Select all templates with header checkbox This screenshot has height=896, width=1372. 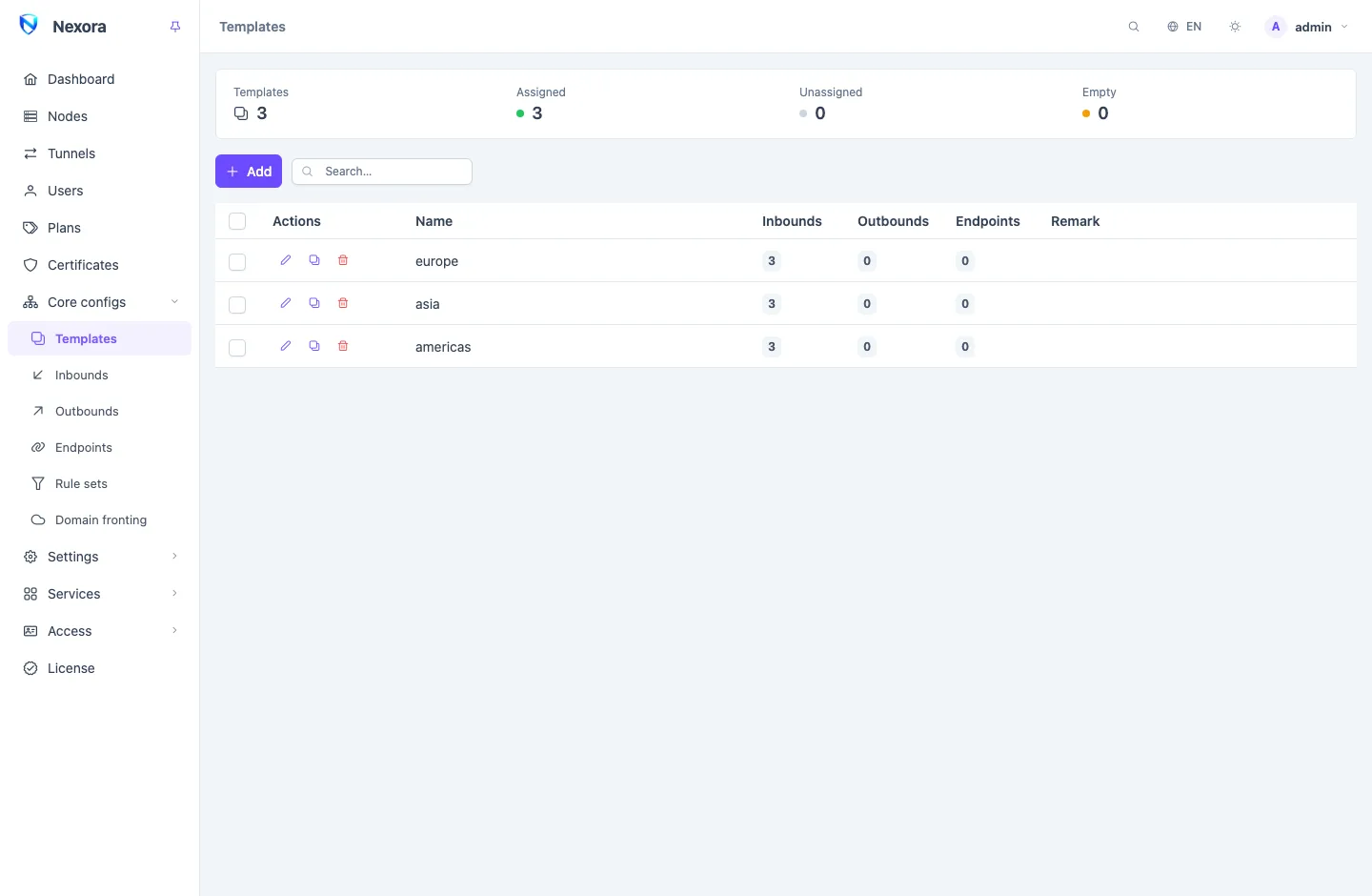pyautogui.click(x=237, y=221)
